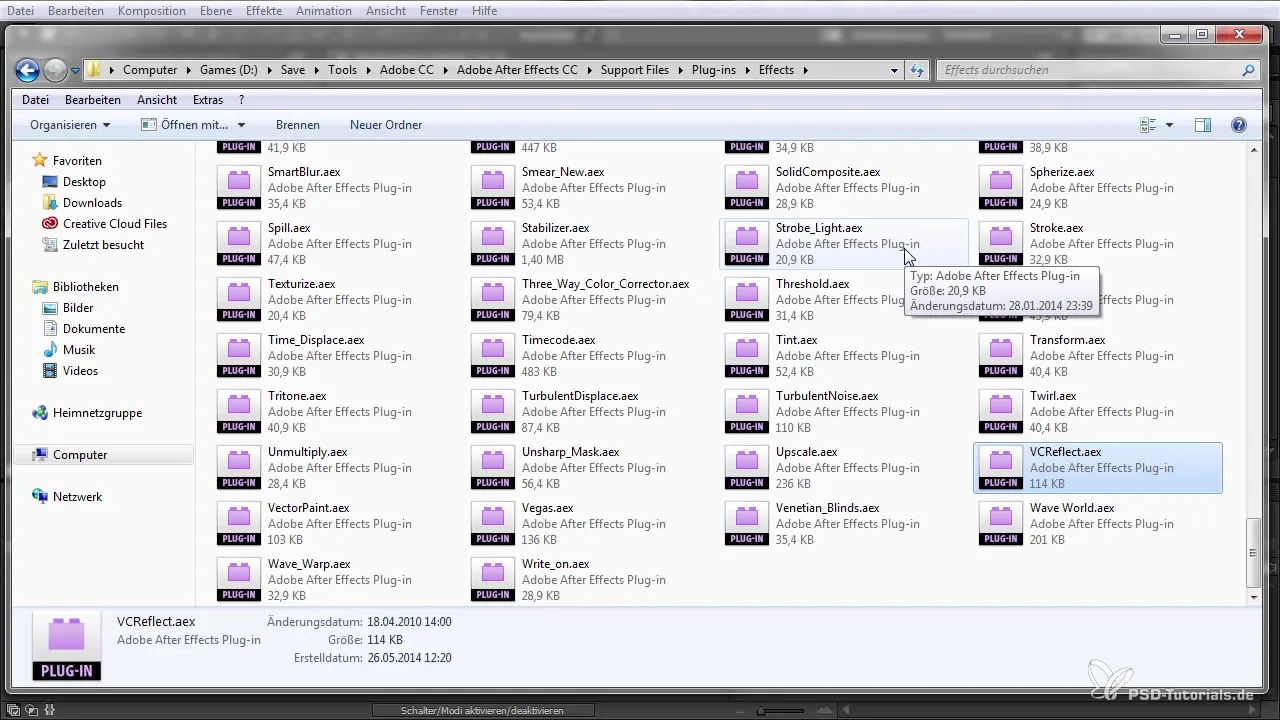Image resolution: width=1280 pixels, height=720 pixels.
Task: Select the Transform.aex plug-in icon
Action: click(x=1000, y=356)
